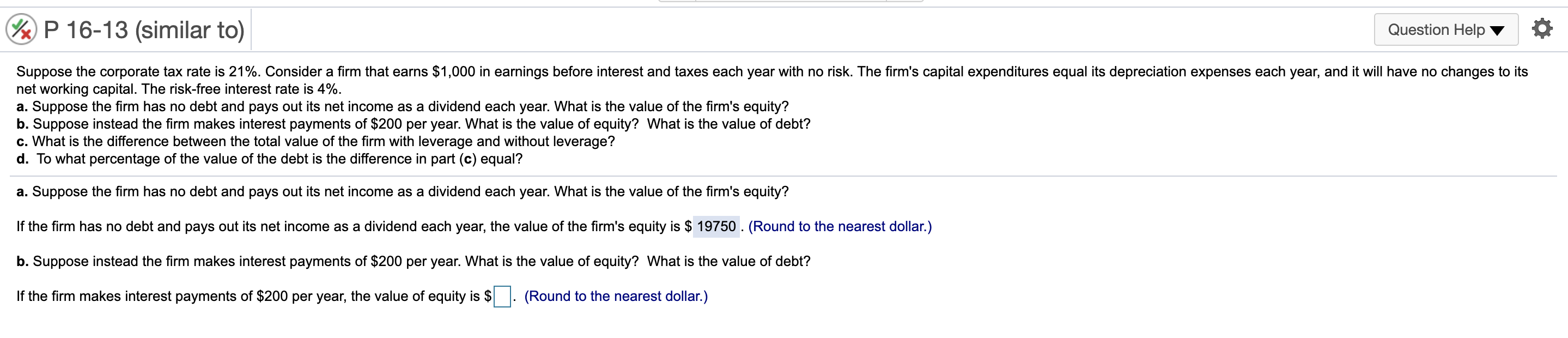Click the blue rounding instruction for part b
1568x338 pixels.
[617, 296]
